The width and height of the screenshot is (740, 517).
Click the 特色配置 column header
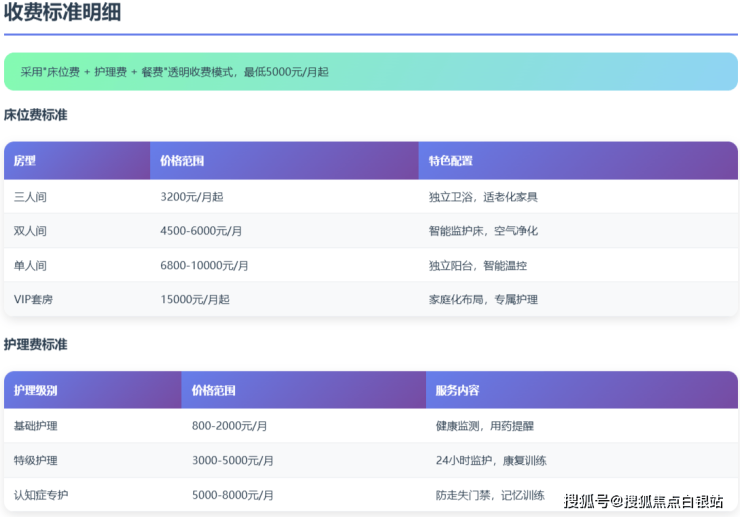(x=450, y=161)
